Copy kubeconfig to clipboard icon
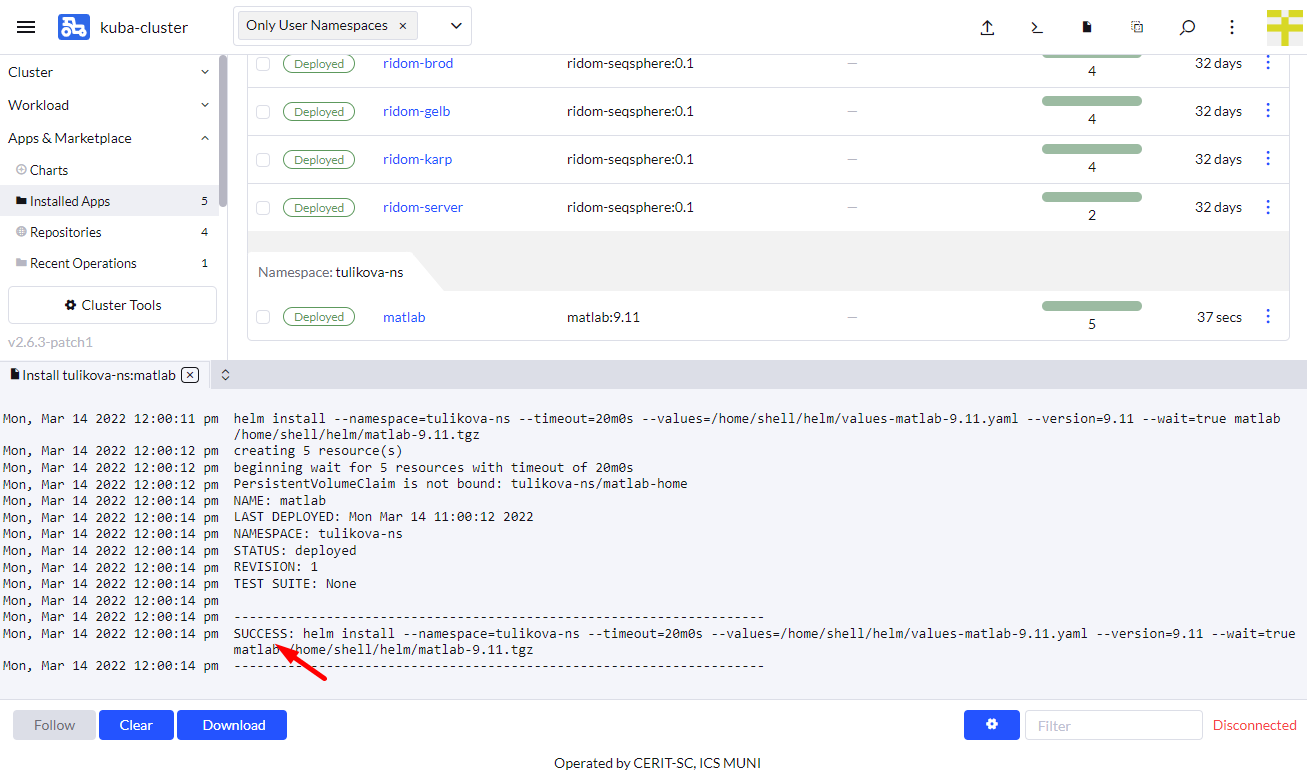This screenshot has height=777, width=1307. [x=1137, y=27]
